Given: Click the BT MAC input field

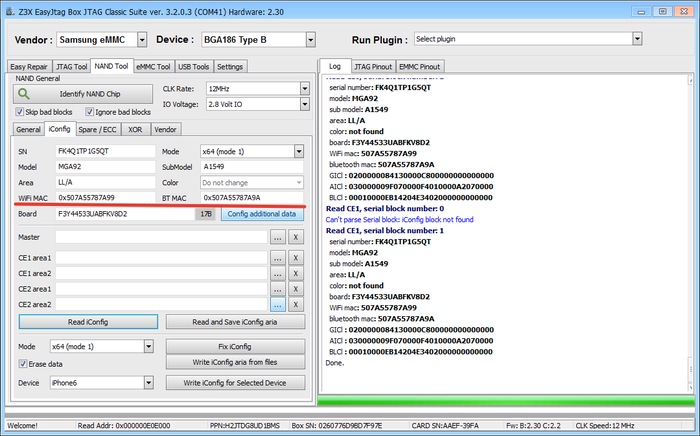Looking at the screenshot, I should [252, 198].
